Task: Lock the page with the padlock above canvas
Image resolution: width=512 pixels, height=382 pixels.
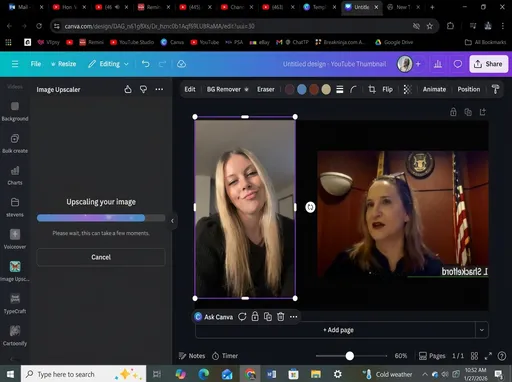Action: click(453, 112)
